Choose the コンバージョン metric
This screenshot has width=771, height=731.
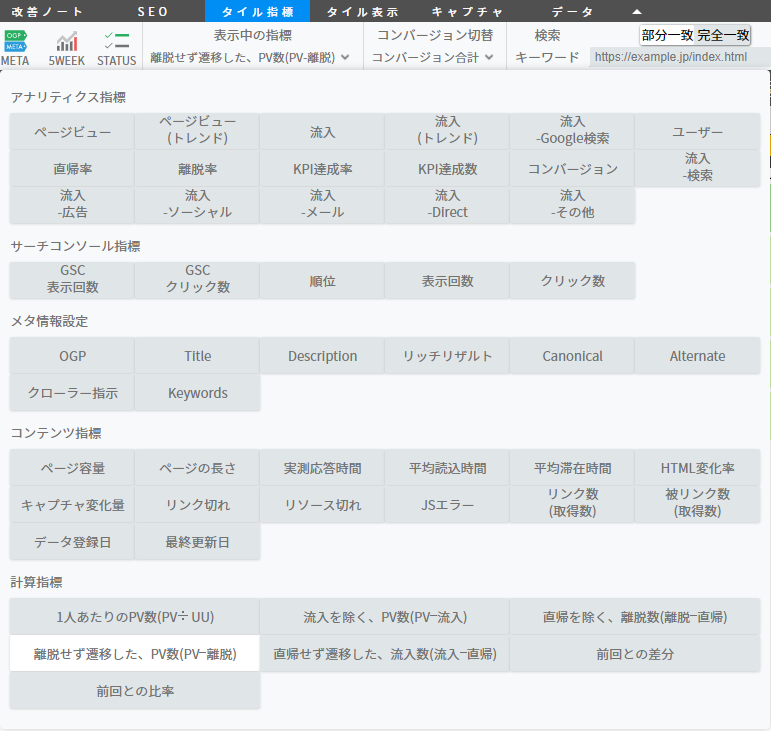tap(572, 169)
